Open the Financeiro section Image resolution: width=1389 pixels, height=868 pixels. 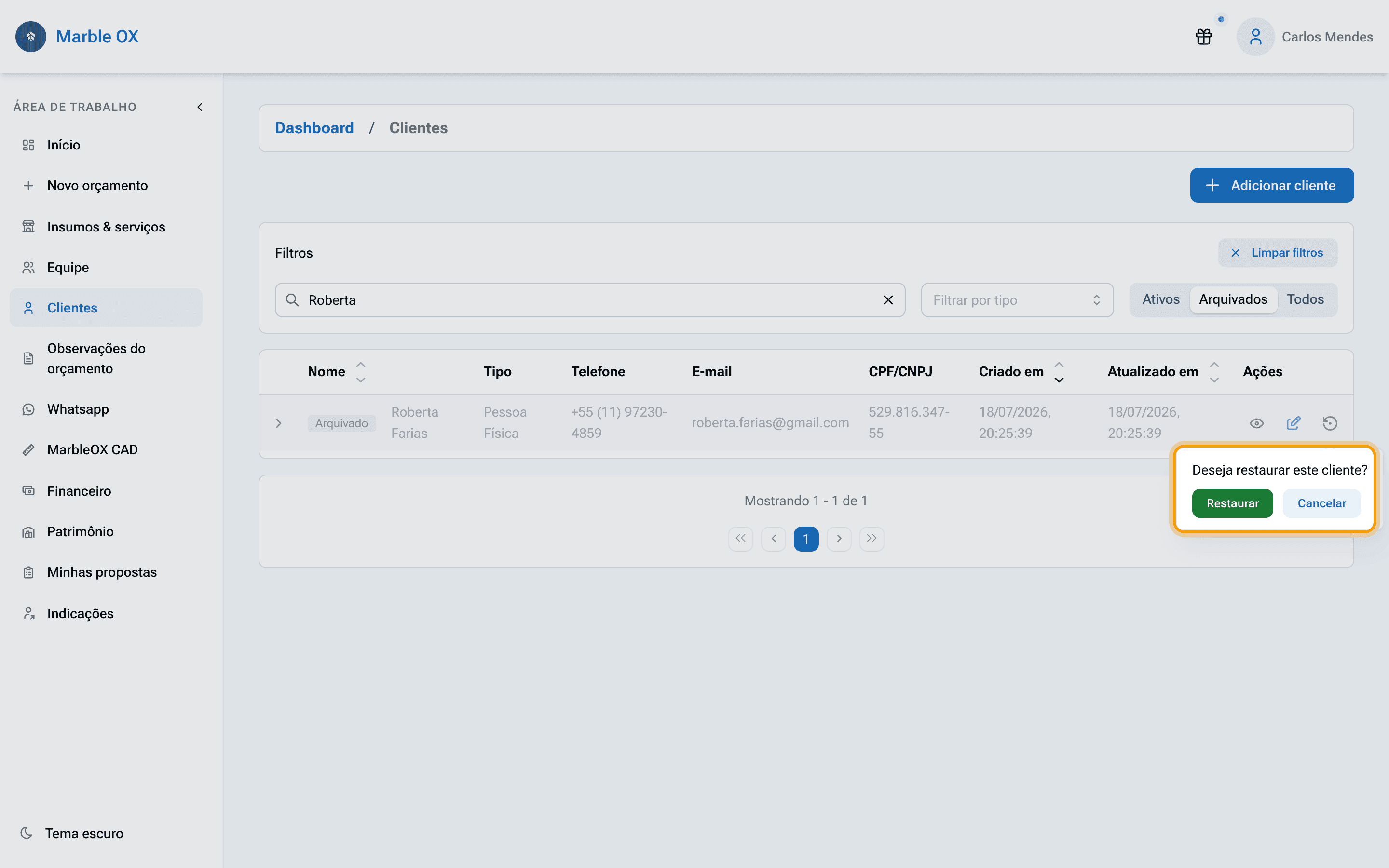click(106, 491)
